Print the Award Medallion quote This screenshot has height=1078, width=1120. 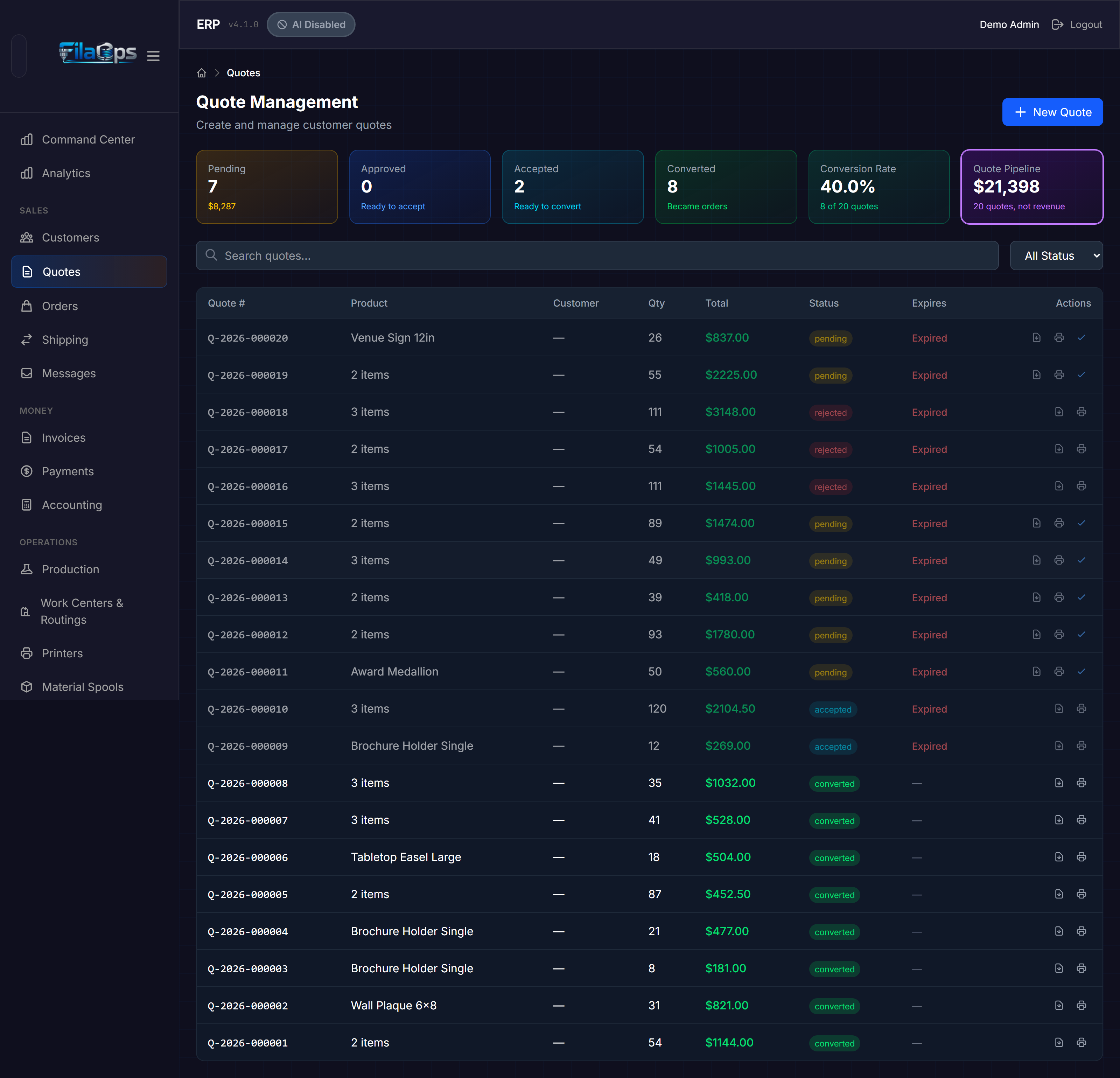coord(1059,672)
